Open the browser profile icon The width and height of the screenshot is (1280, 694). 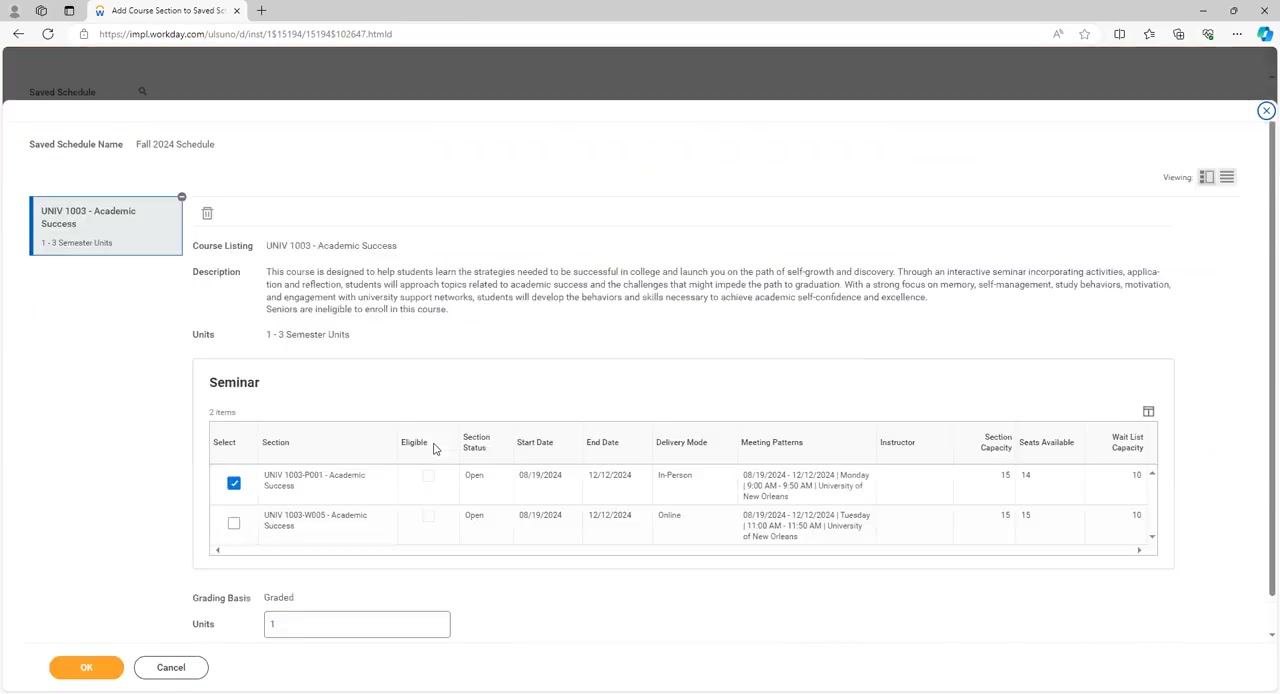(14, 10)
